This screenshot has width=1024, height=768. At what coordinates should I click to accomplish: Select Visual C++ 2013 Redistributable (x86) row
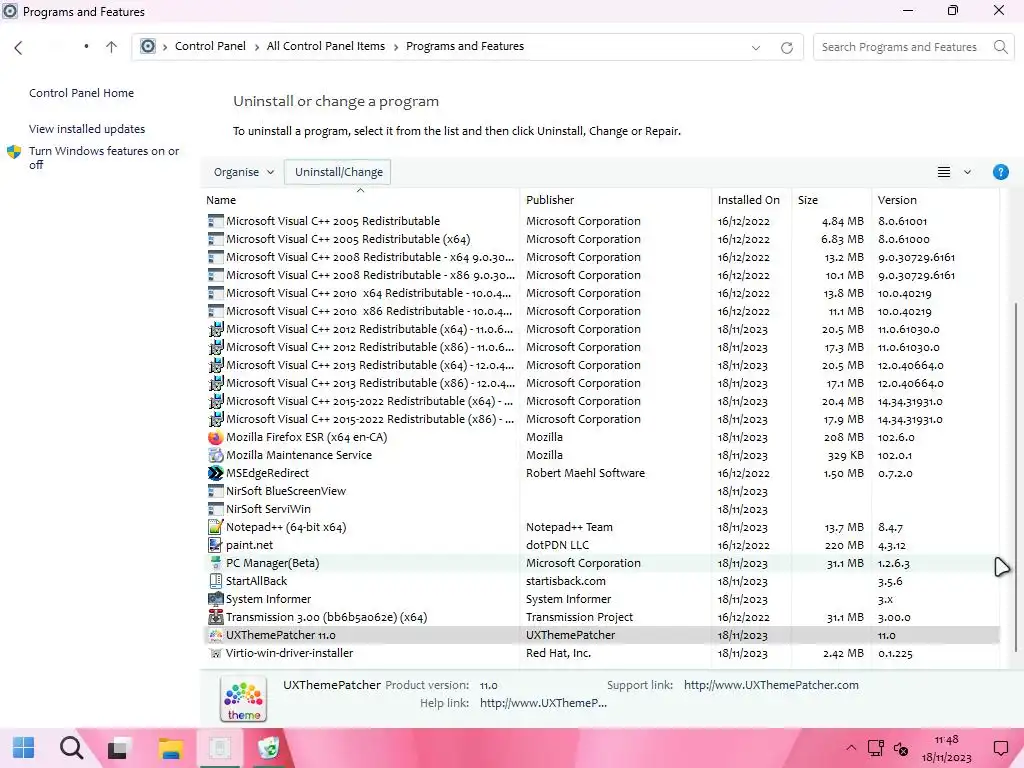pos(602,383)
